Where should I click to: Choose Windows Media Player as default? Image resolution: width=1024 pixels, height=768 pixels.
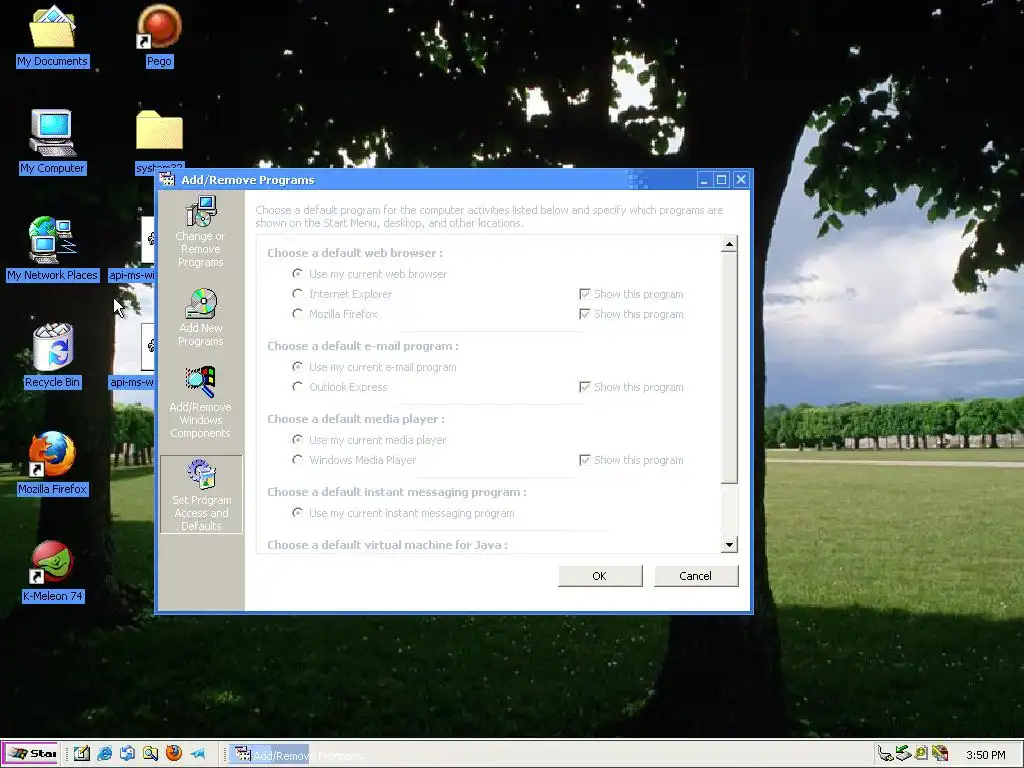354,460
